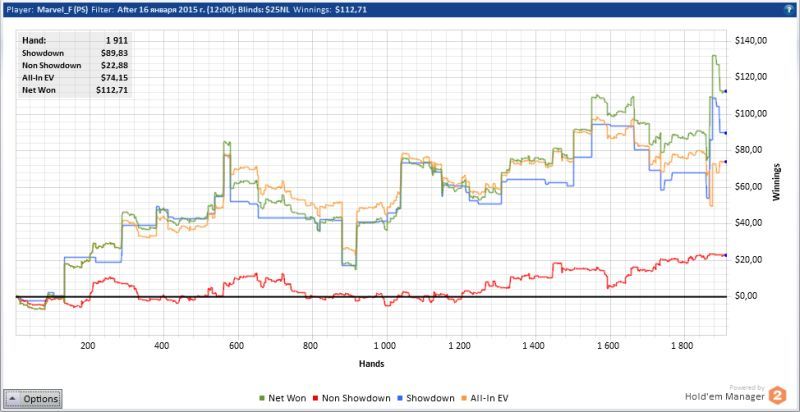Image resolution: width=800 pixels, height=412 pixels.
Task: Click the Showdown line end-point marker
Action: (x=724, y=133)
